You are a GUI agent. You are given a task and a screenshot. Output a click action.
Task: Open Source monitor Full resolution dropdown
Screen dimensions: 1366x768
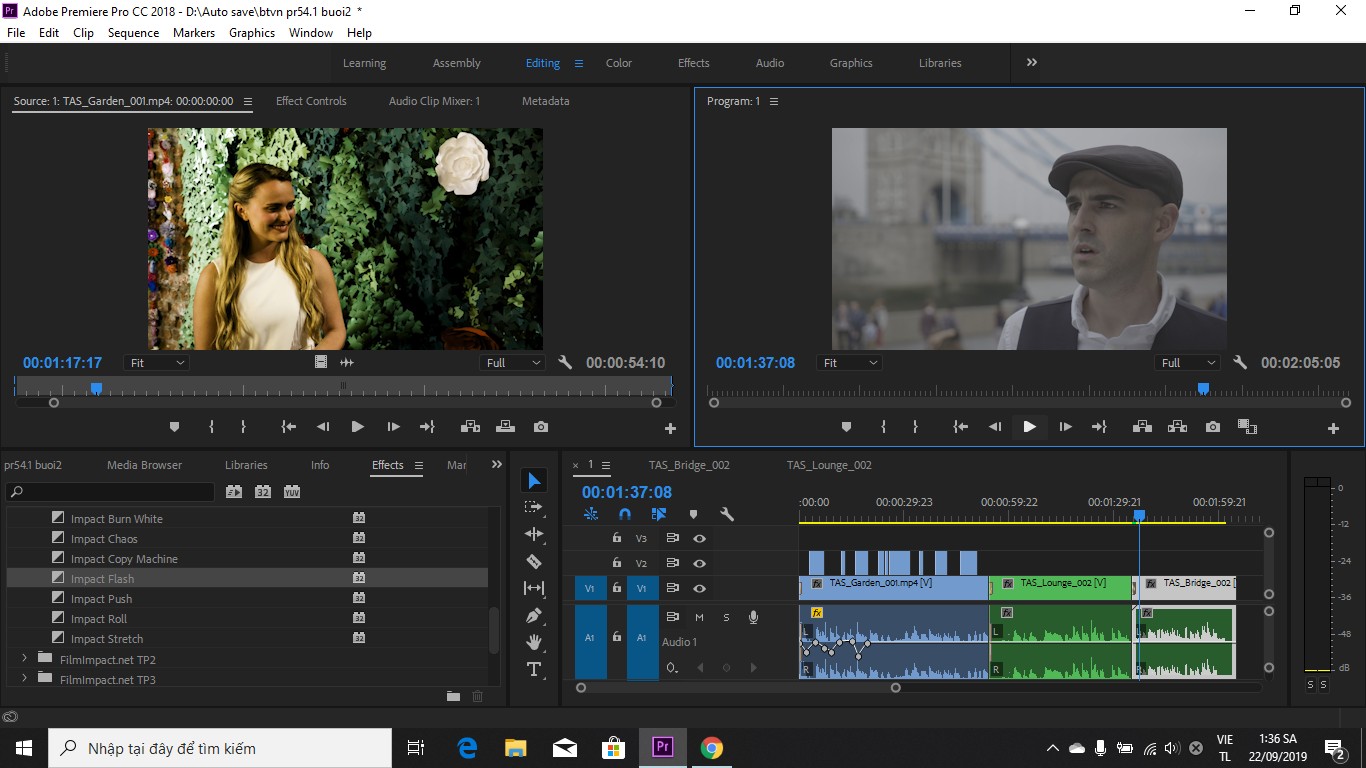[512, 363]
